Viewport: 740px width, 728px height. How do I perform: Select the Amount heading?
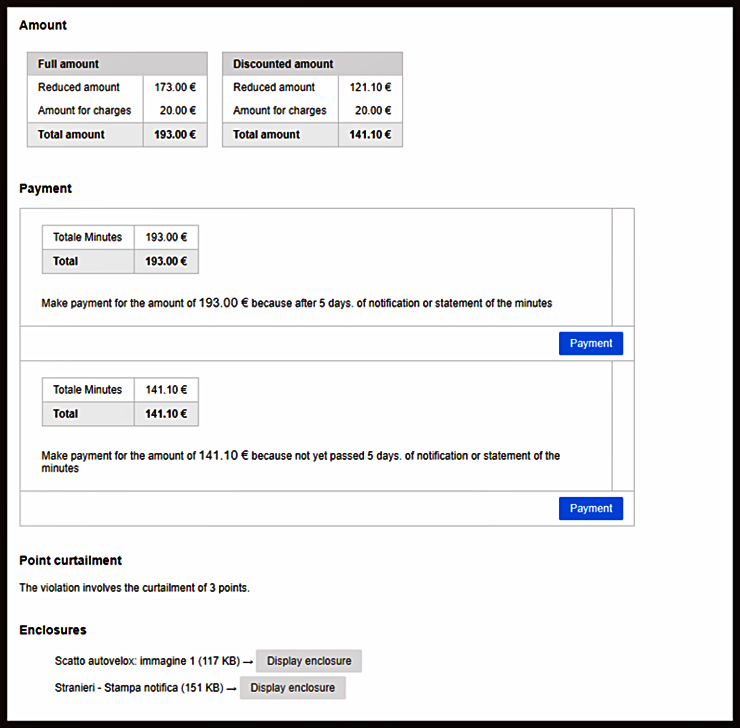(43, 25)
